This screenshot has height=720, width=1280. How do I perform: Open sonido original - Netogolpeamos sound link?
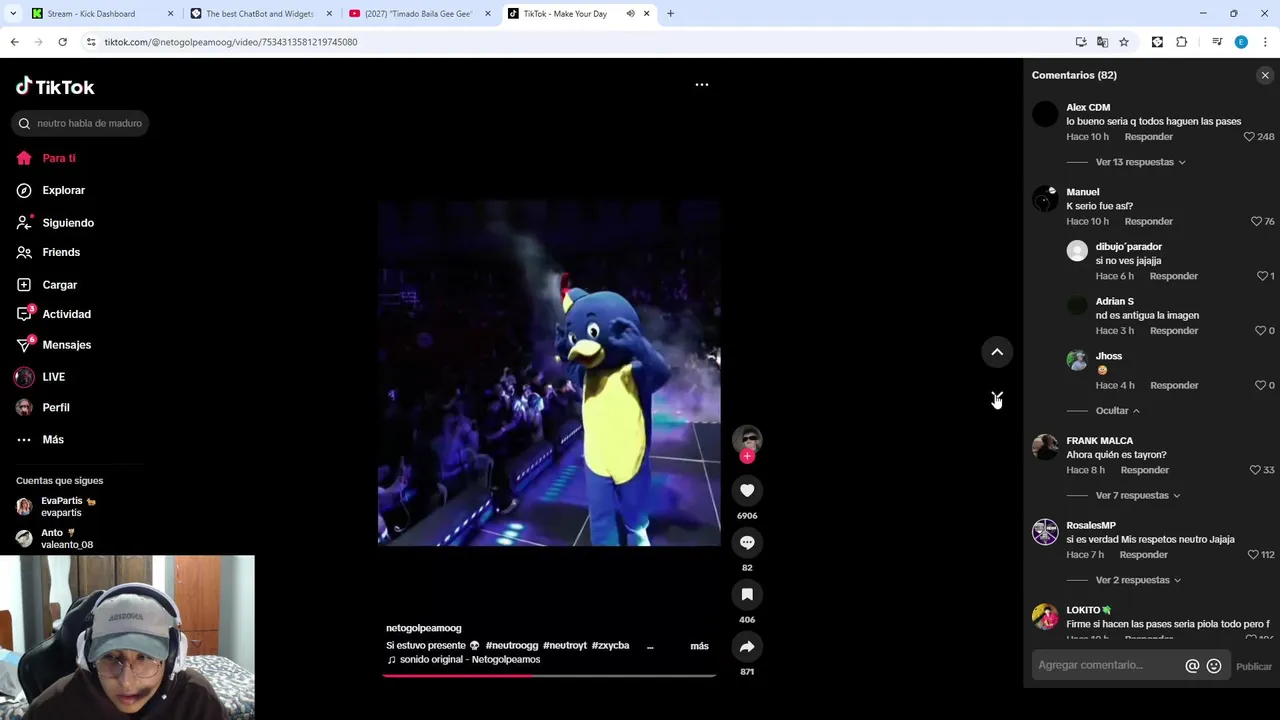pyautogui.click(x=464, y=660)
